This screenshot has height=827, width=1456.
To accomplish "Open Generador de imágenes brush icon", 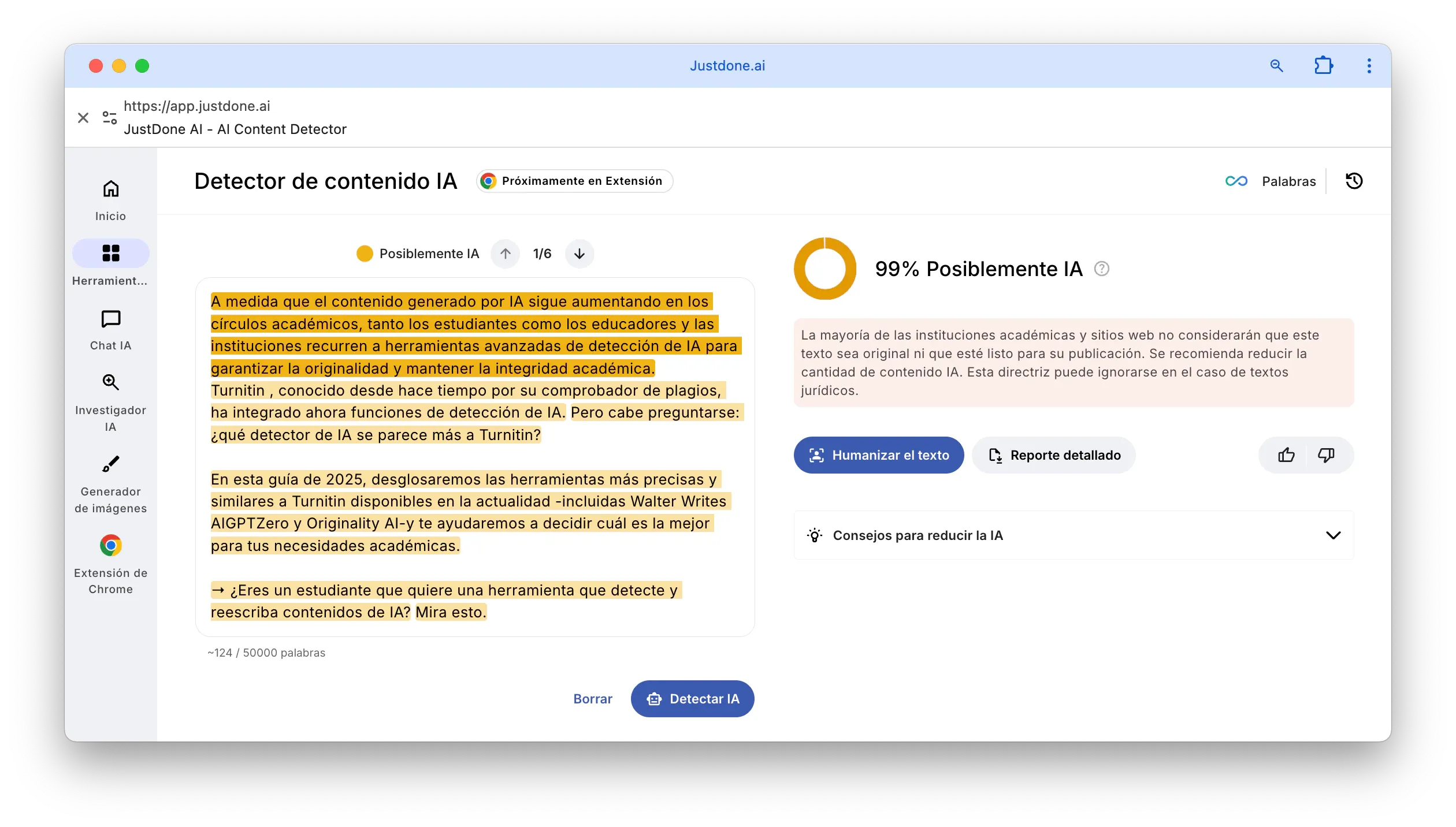I will (x=110, y=464).
